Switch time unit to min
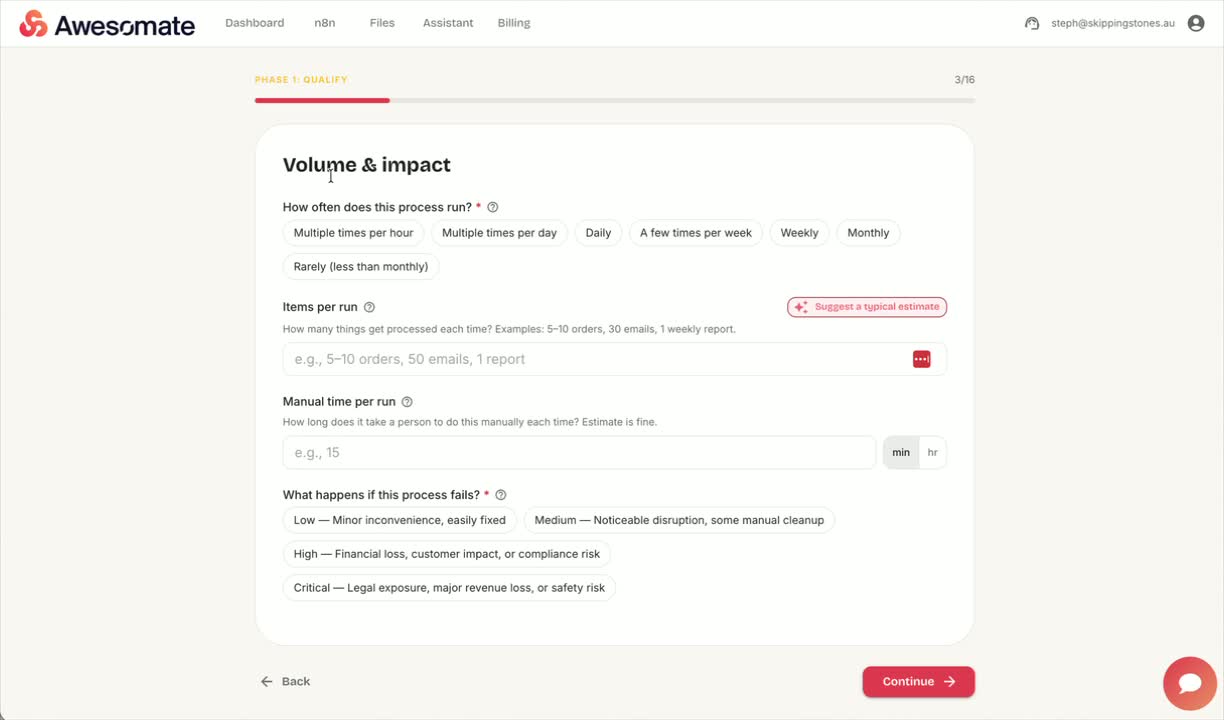The width and height of the screenshot is (1224, 720). 901,453
